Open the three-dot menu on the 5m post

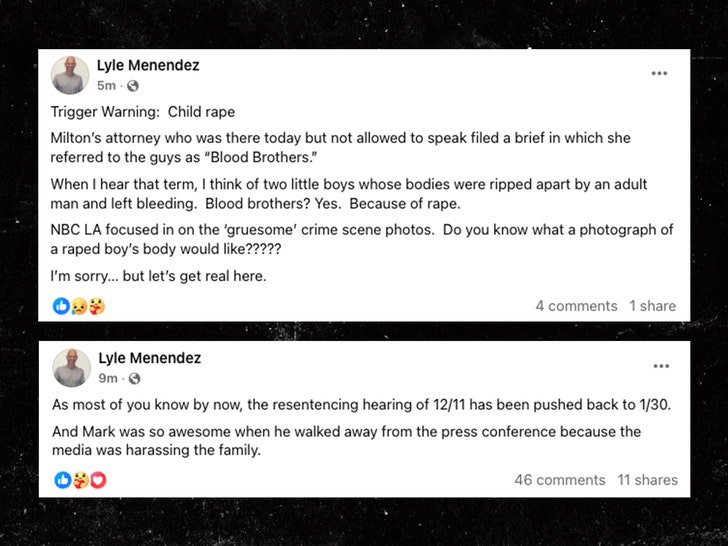coord(659,73)
